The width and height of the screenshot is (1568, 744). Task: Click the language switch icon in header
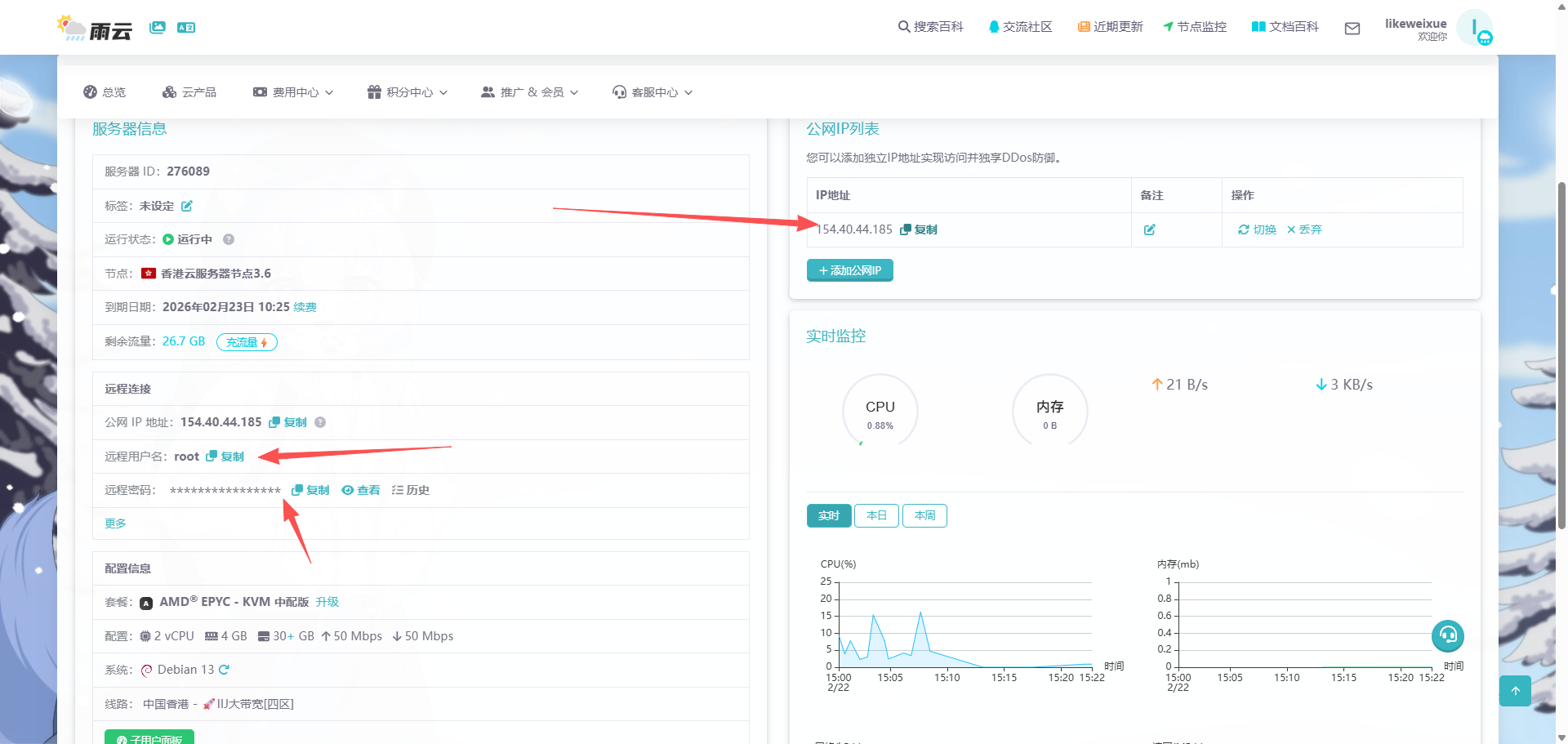(186, 28)
